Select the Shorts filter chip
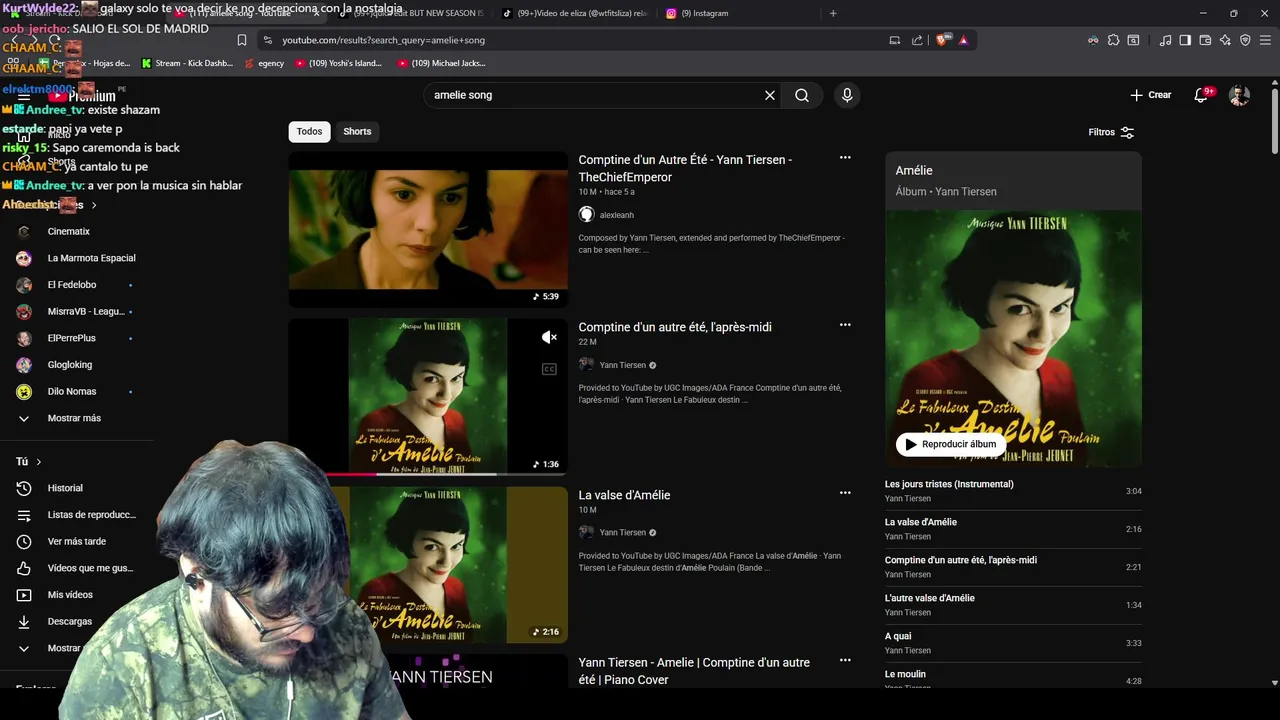 pos(357,131)
